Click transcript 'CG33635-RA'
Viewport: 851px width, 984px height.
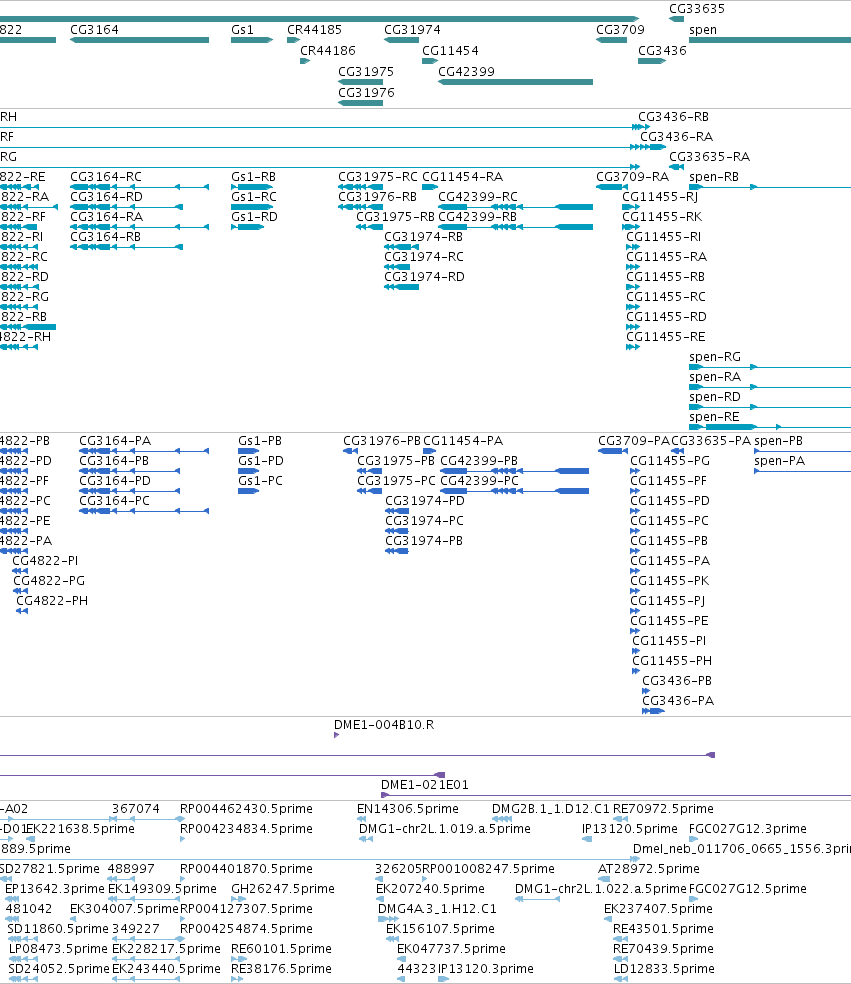point(710,157)
